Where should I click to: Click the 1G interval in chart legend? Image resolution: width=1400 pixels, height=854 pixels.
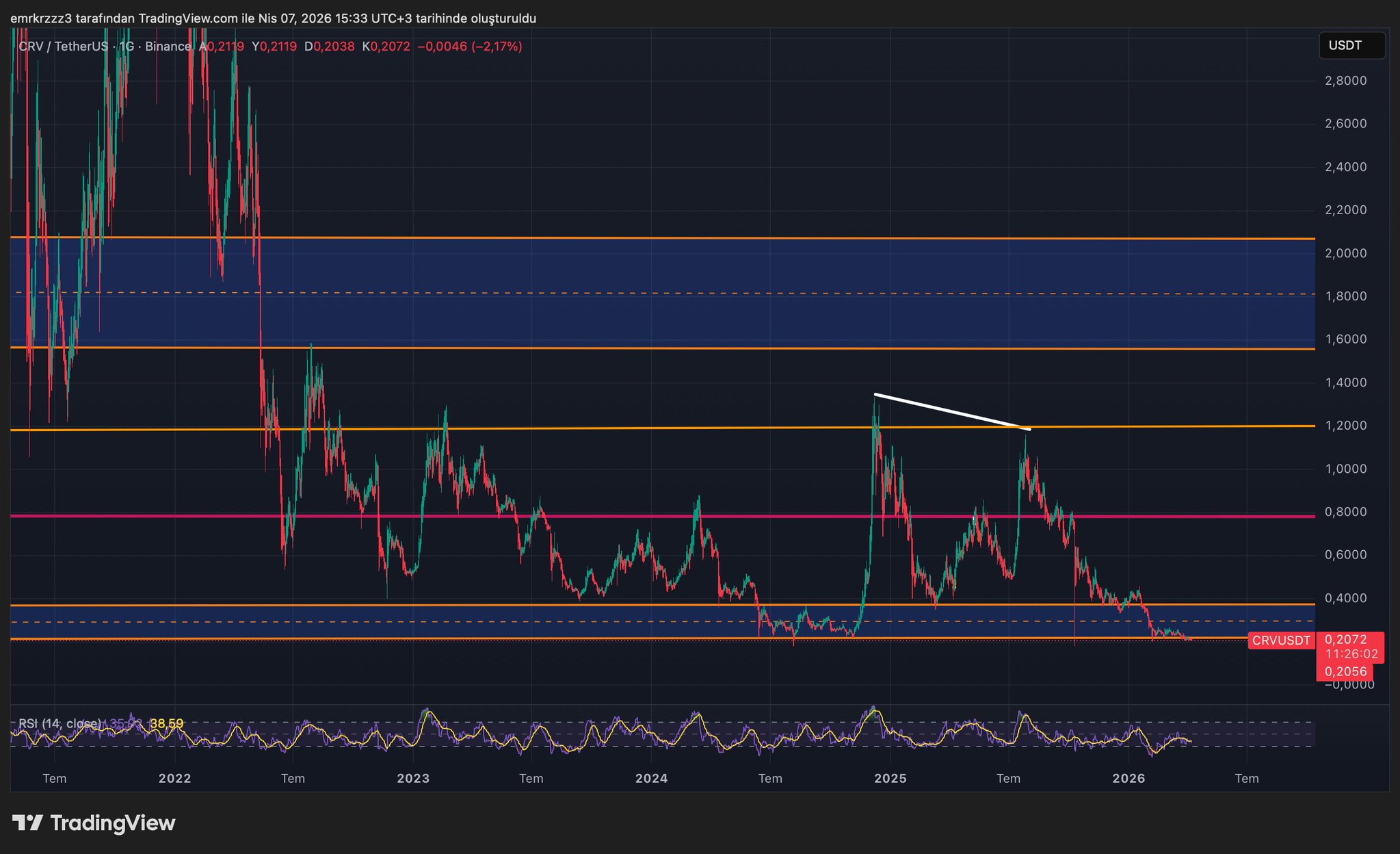point(127,47)
